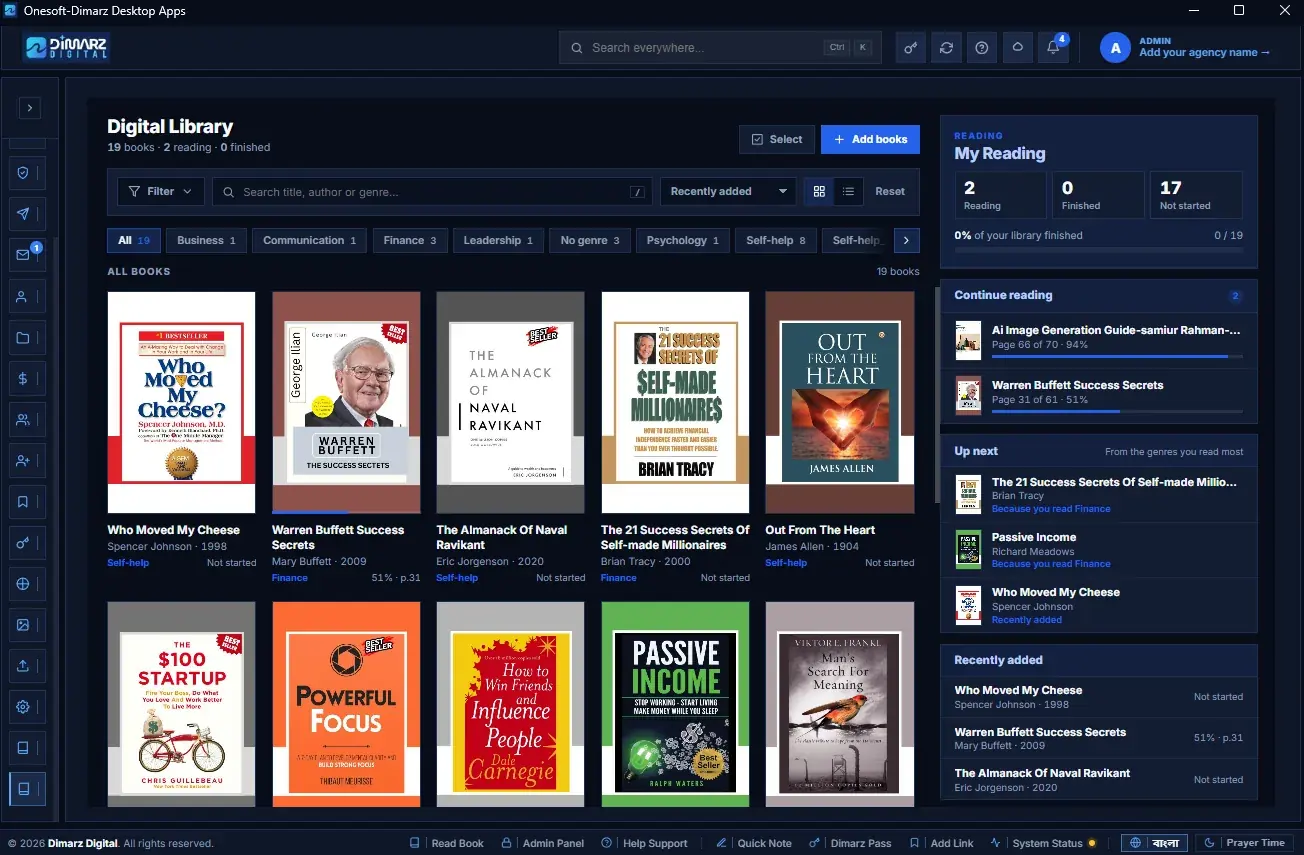Screen dimensions: 1304x855
Task: Expand the left sidebar with chevron button
Action: (x=30, y=107)
